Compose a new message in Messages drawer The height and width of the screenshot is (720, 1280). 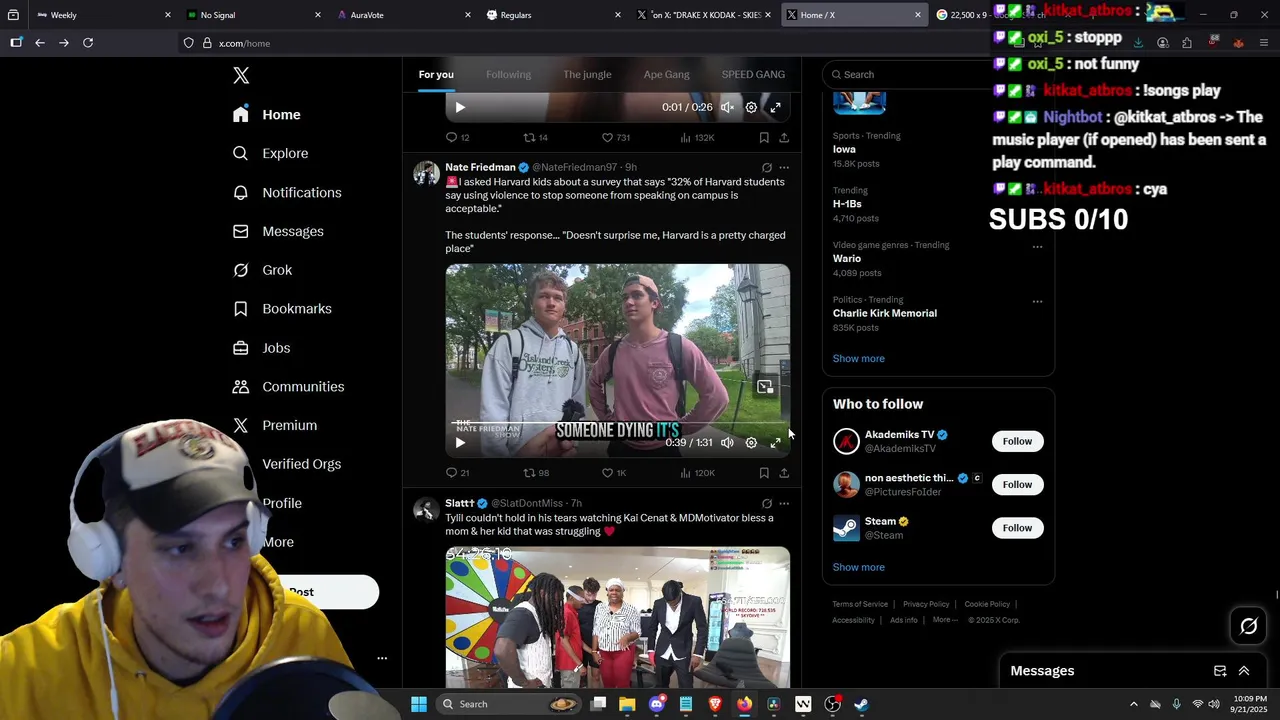[x=1220, y=671]
